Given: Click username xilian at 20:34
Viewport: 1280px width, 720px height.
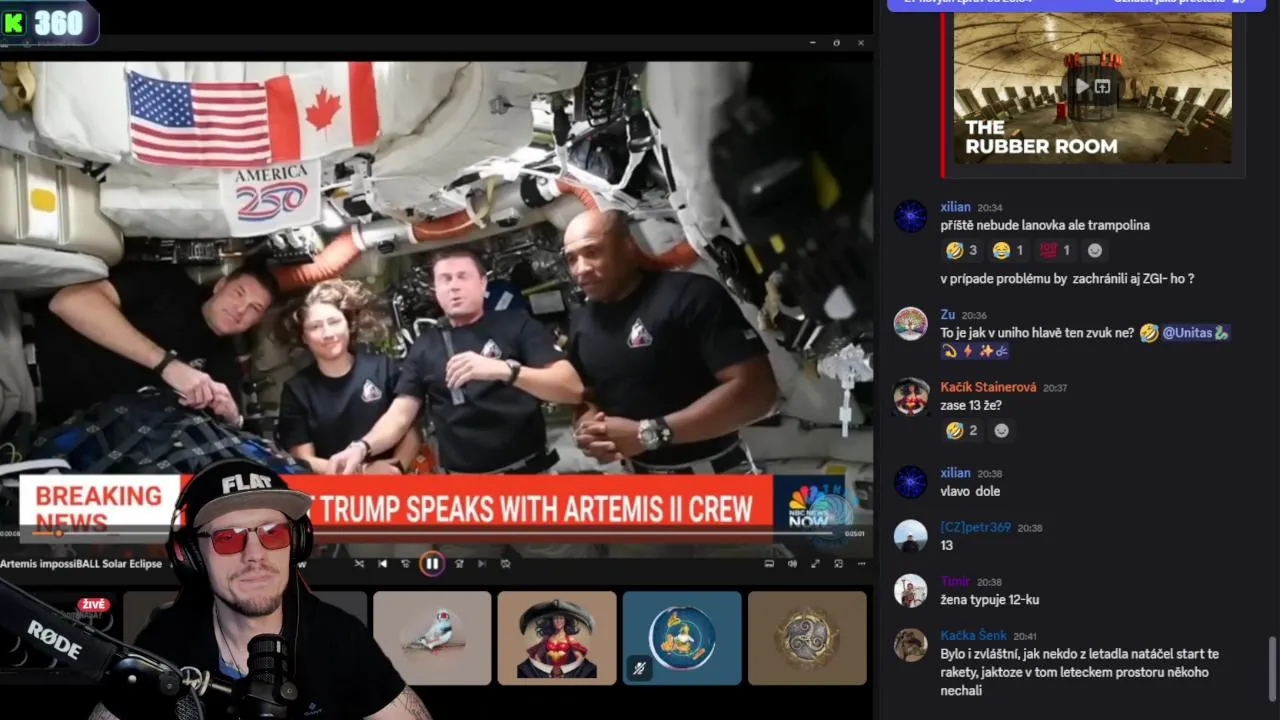Looking at the screenshot, I should click(955, 207).
